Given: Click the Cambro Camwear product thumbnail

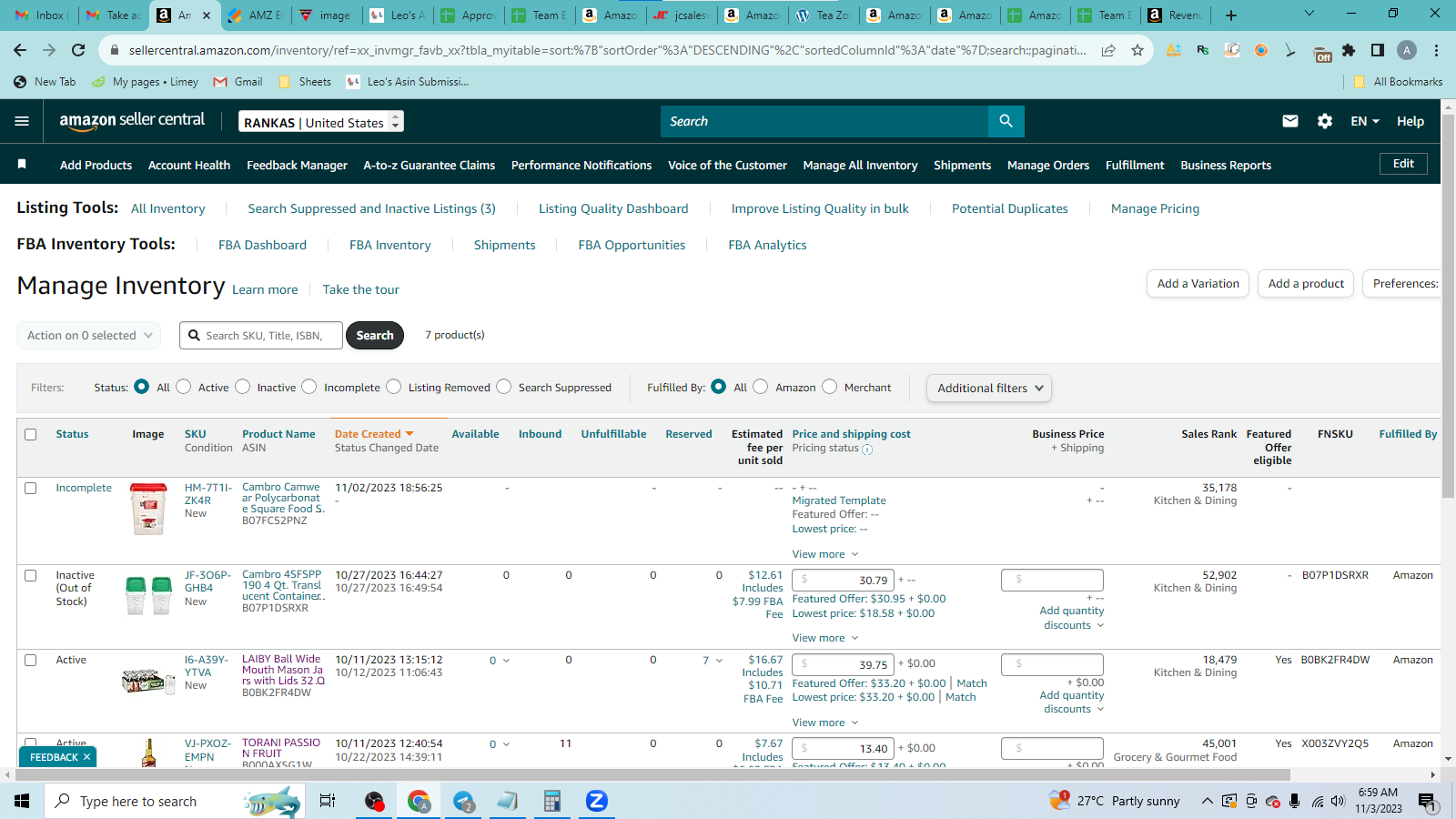Looking at the screenshot, I should tap(148, 509).
